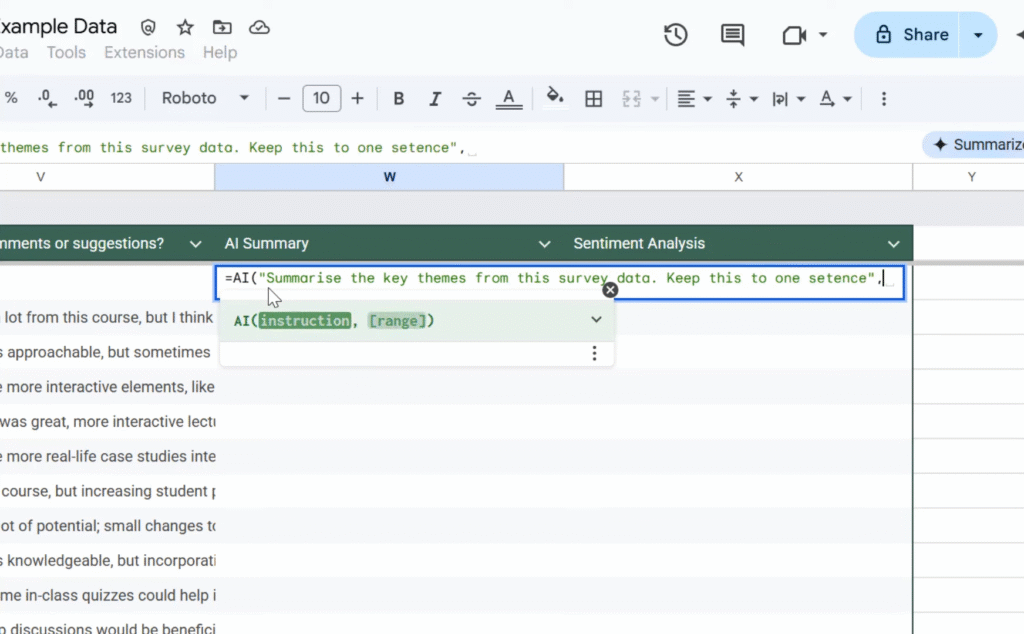Select the cell 'course, but increasing student'
Viewport: 1024px width, 634px height.
pyautogui.click(x=107, y=490)
